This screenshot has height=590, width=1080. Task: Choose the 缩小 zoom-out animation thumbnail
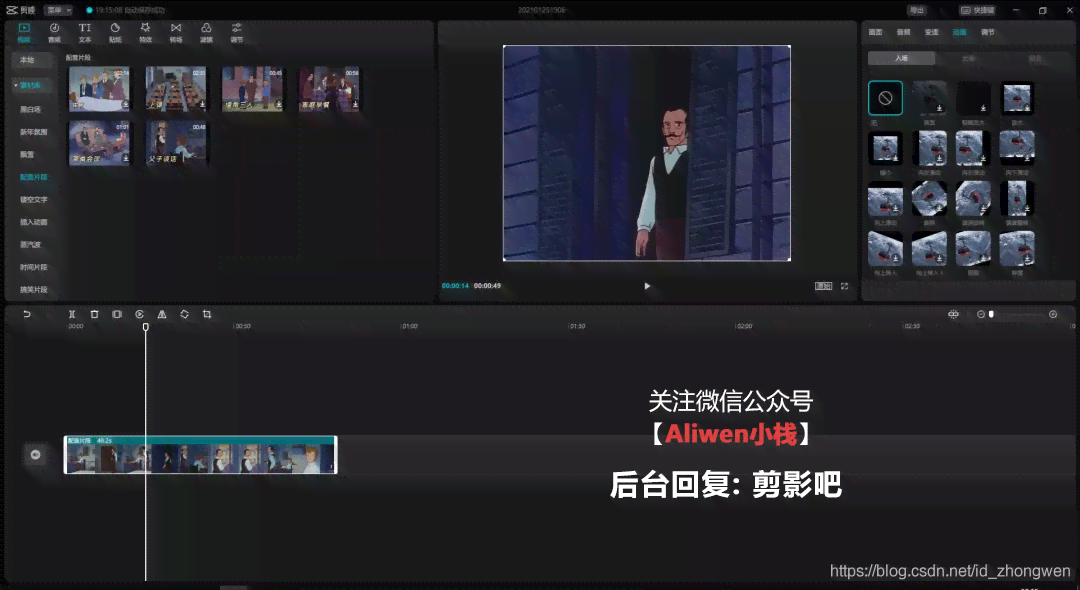pos(885,148)
